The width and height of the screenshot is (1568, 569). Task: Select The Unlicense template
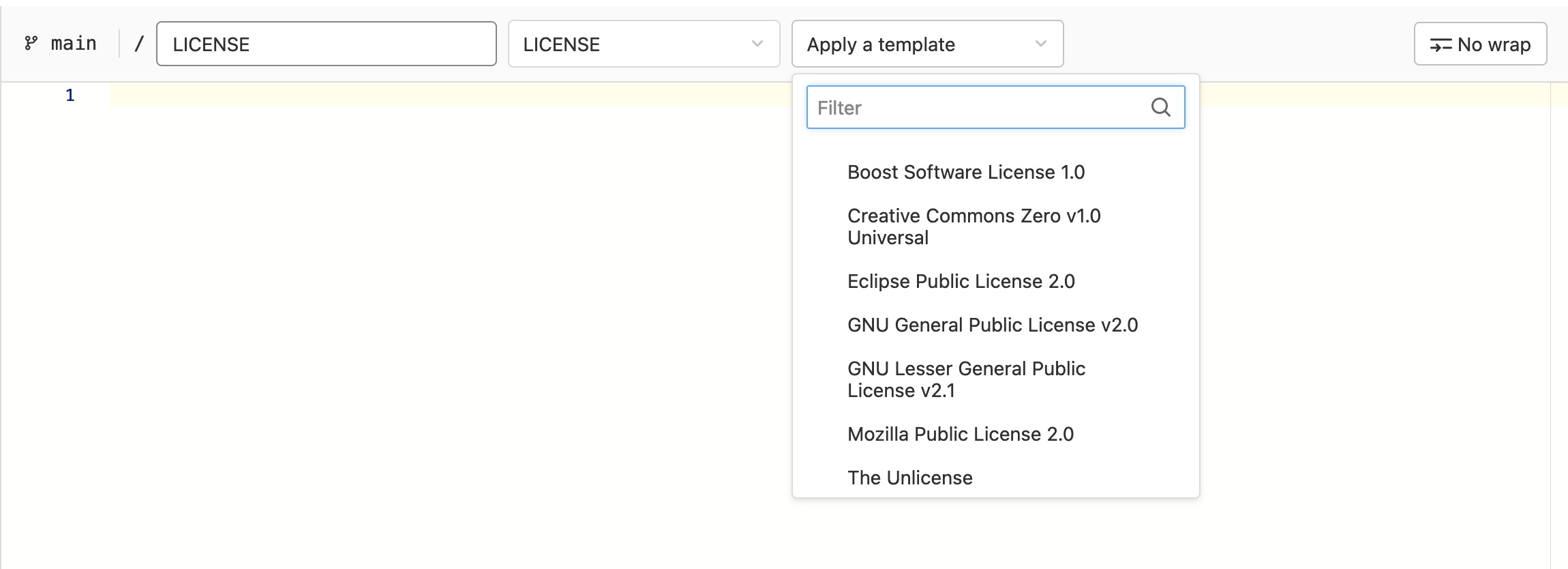point(909,478)
